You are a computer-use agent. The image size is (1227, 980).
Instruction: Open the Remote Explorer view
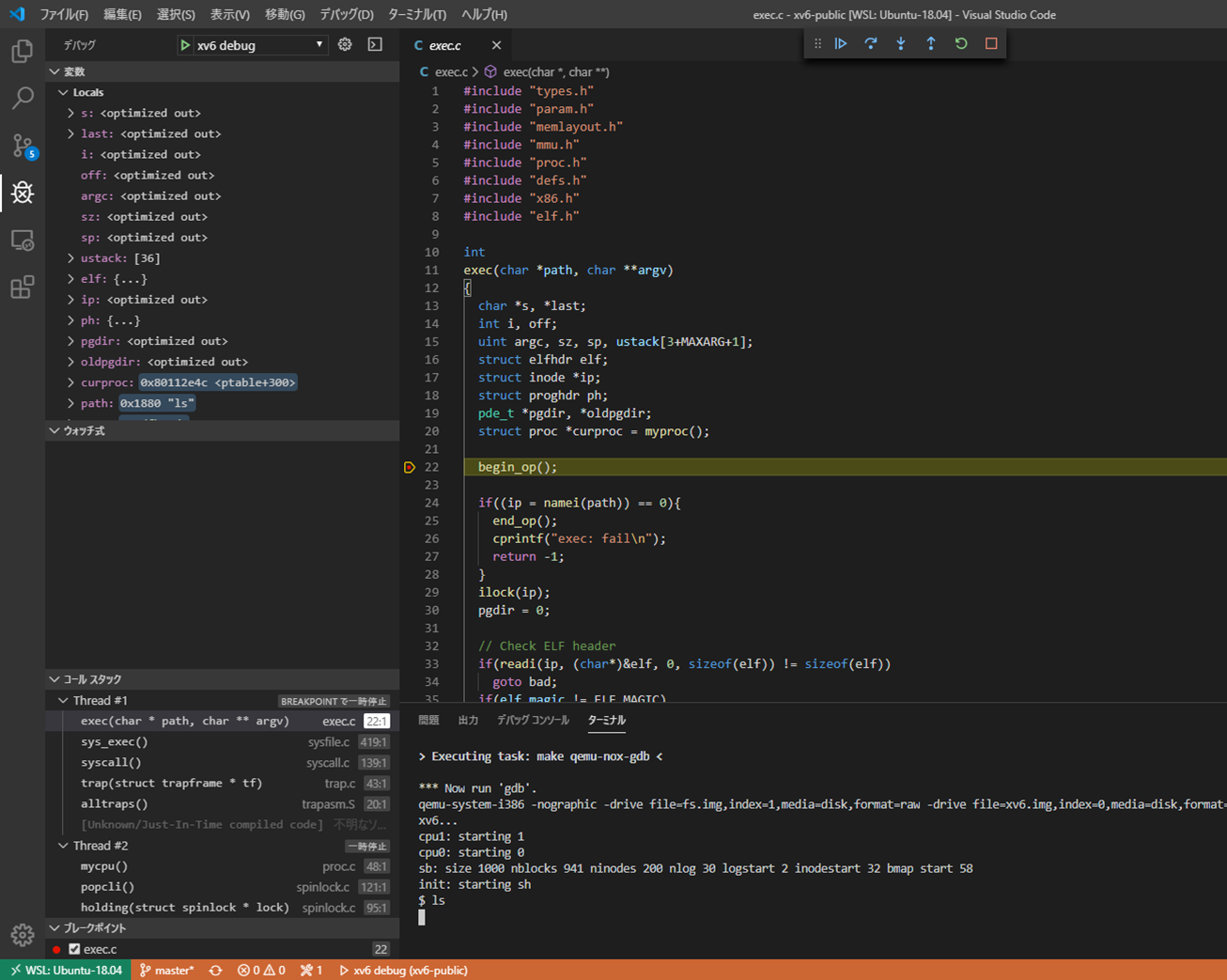(23, 240)
